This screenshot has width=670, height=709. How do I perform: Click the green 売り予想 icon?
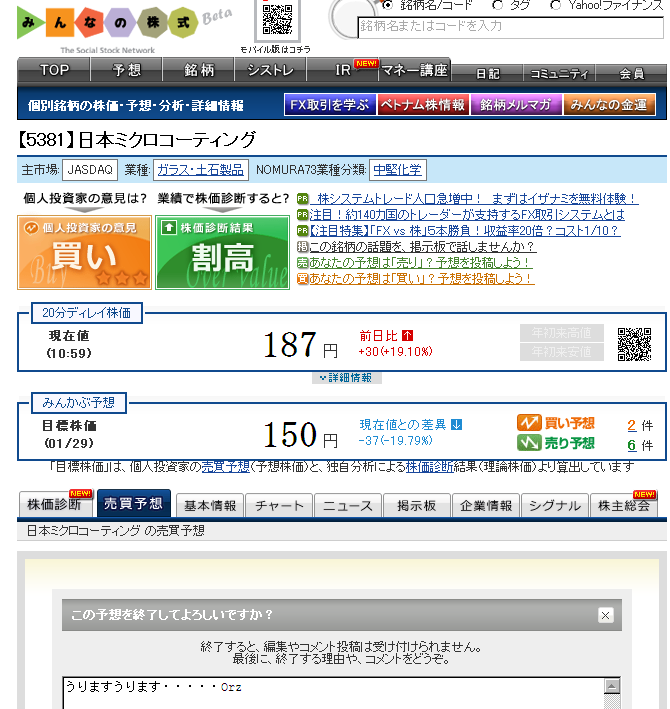click(529, 443)
